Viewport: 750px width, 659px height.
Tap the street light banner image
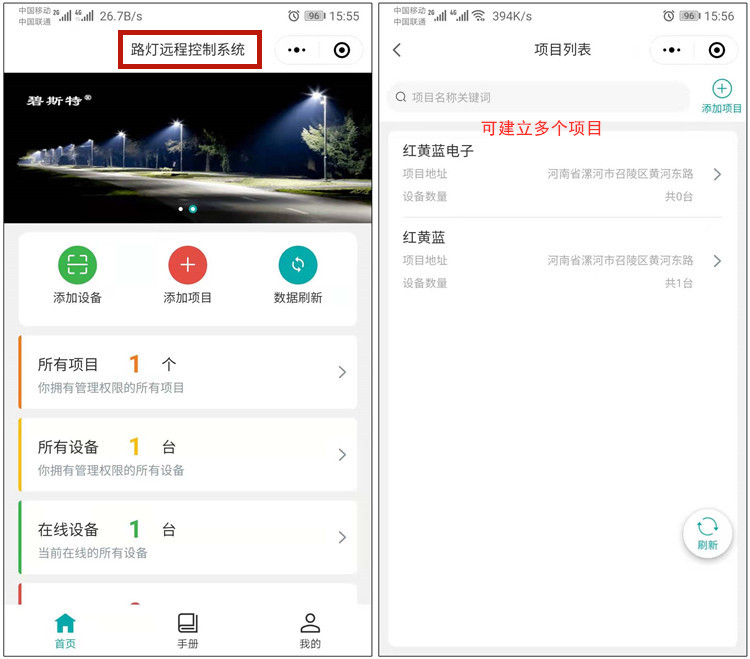coord(188,148)
